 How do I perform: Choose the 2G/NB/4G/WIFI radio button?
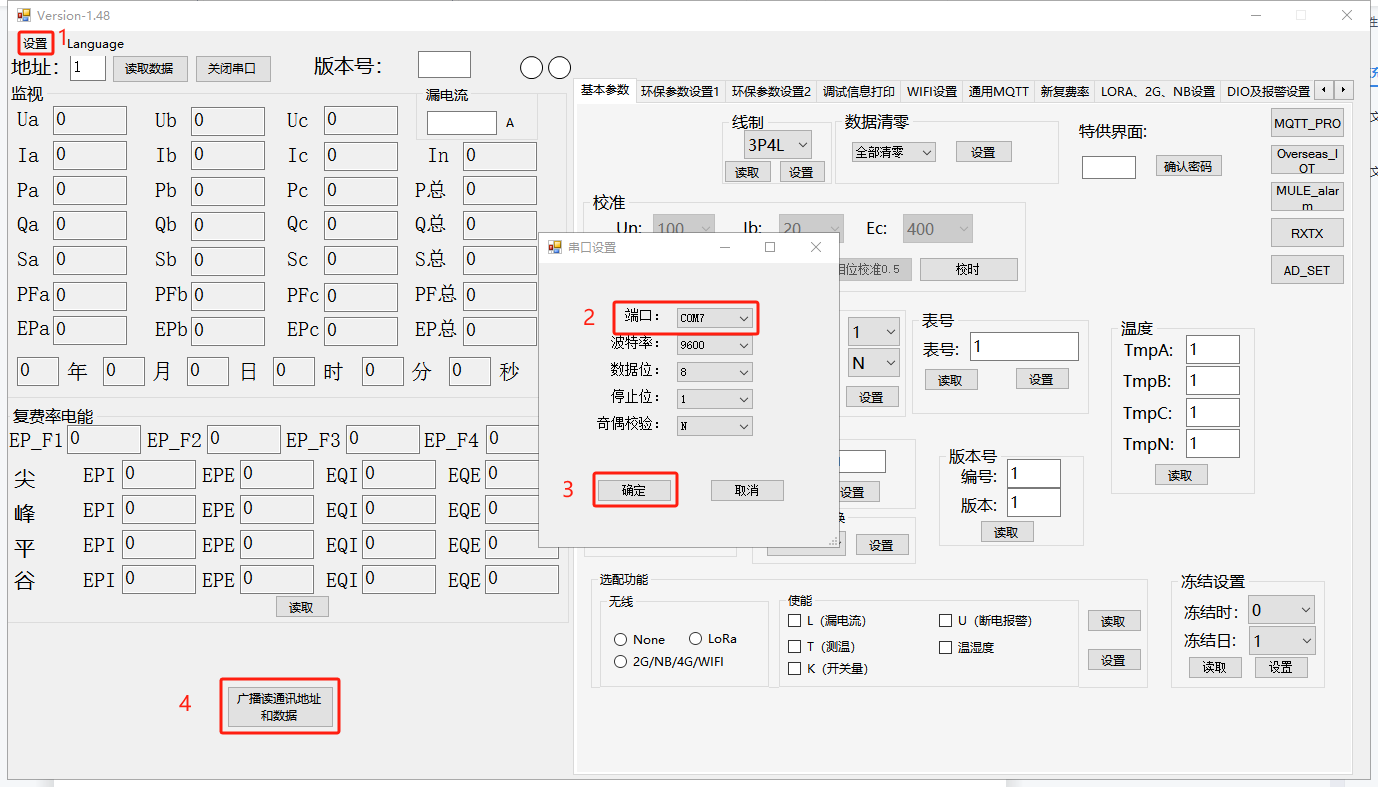click(621, 662)
